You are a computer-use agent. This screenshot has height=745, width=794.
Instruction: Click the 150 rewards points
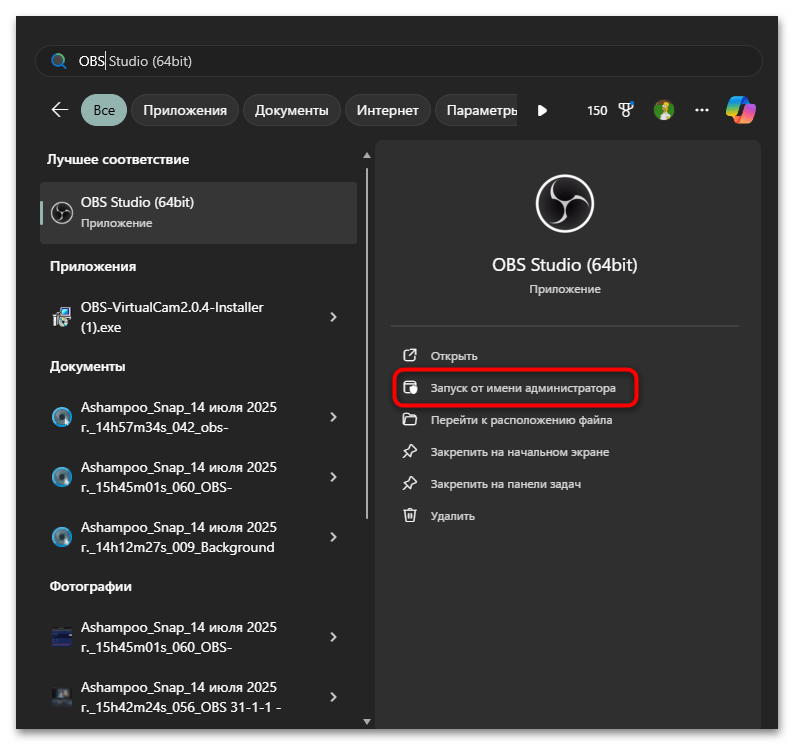click(x=597, y=110)
